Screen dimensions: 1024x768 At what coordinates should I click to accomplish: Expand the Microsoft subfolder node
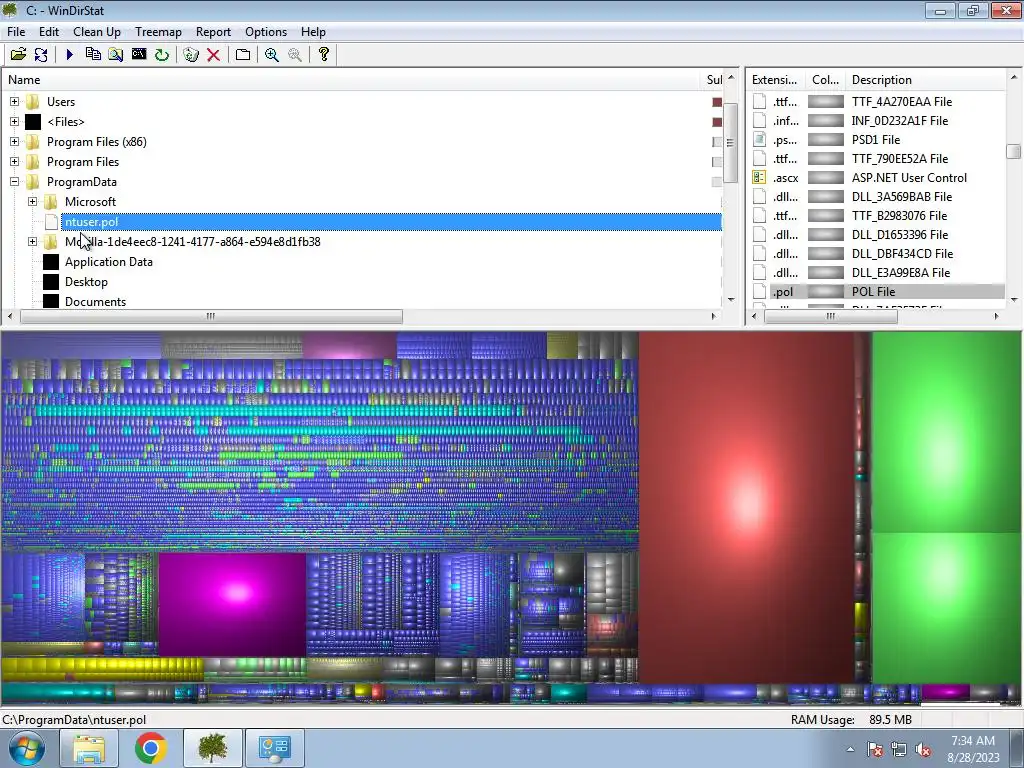33,202
